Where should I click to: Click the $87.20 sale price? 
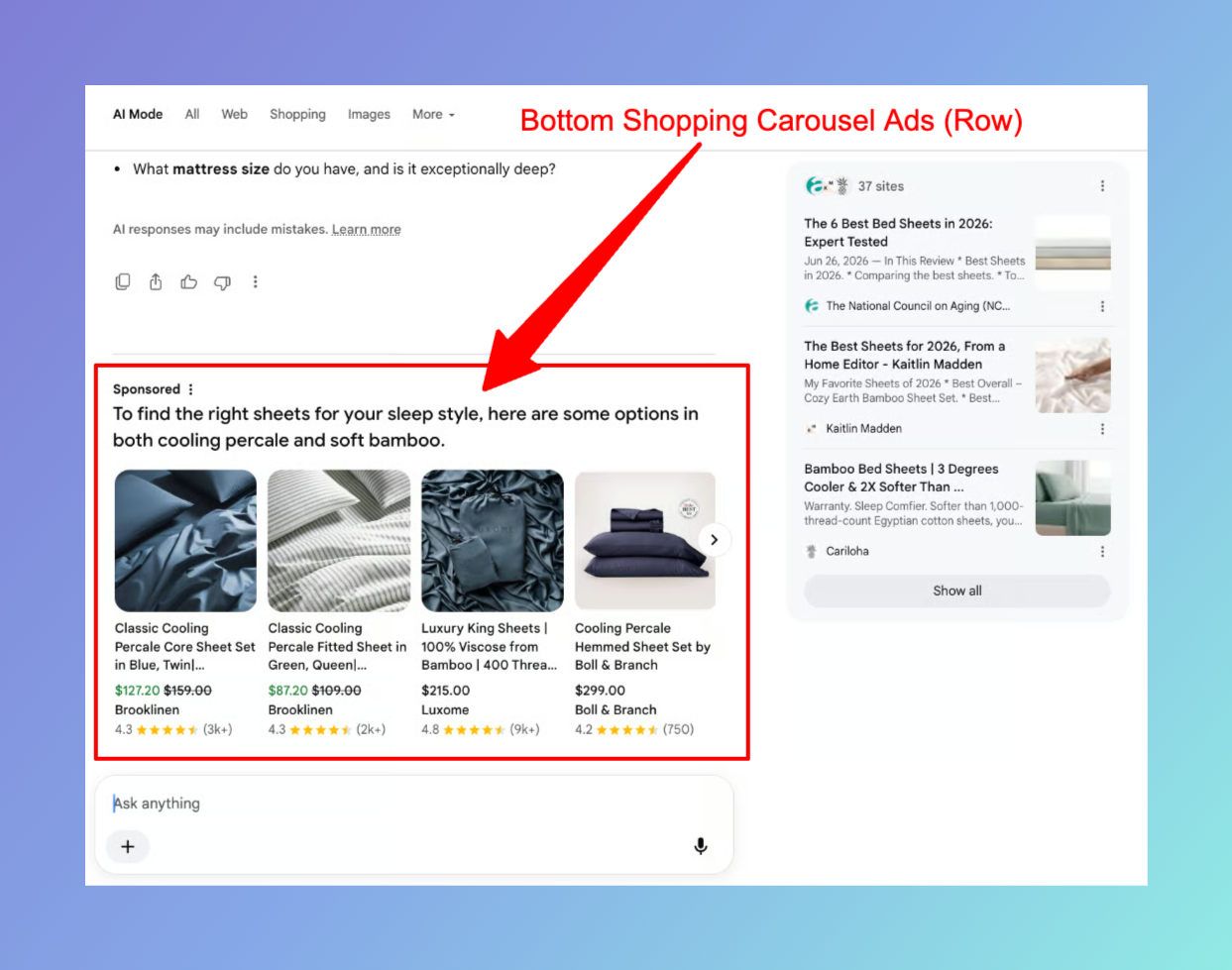coord(287,691)
